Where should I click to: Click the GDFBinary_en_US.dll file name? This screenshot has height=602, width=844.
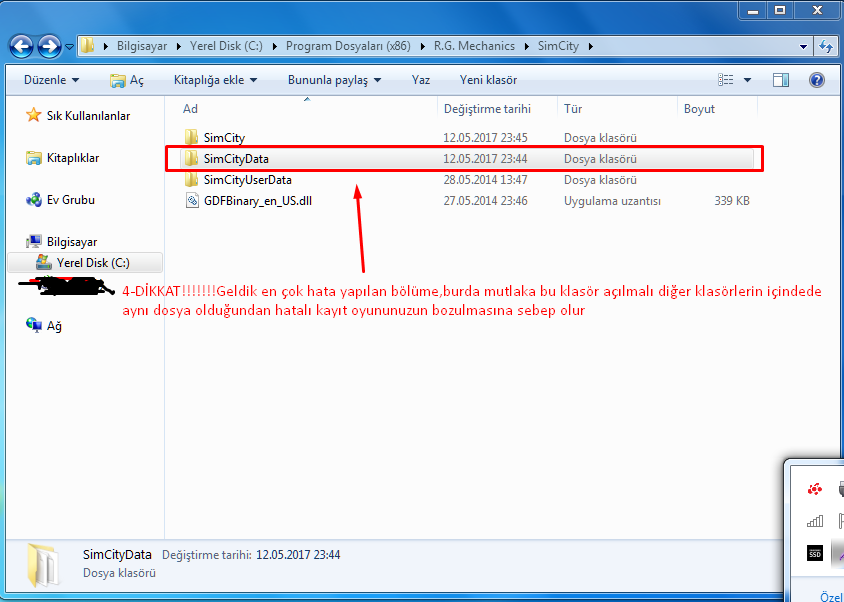[x=258, y=201]
